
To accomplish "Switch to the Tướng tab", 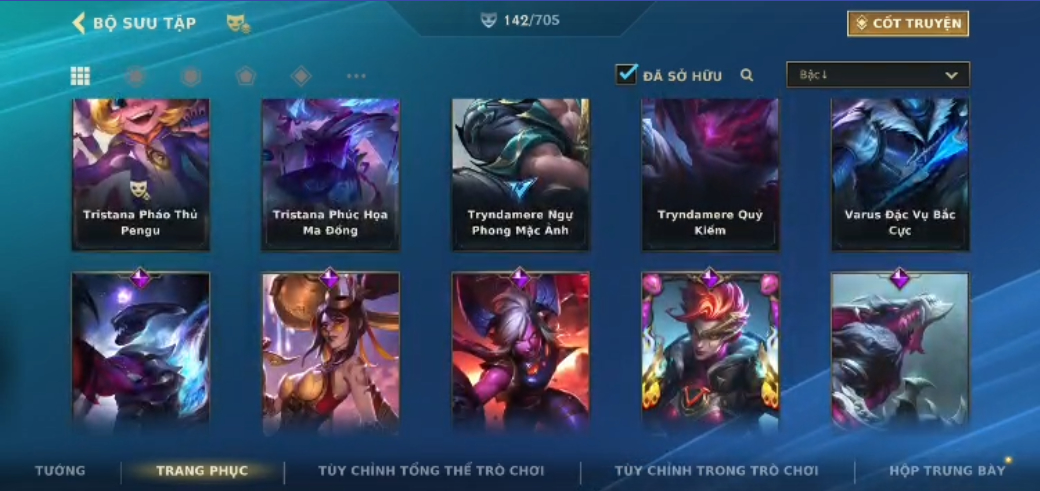I will click(x=60, y=471).
